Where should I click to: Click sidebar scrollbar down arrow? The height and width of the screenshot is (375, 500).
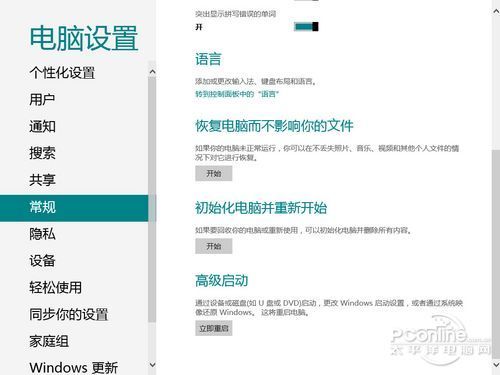click(152, 365)
